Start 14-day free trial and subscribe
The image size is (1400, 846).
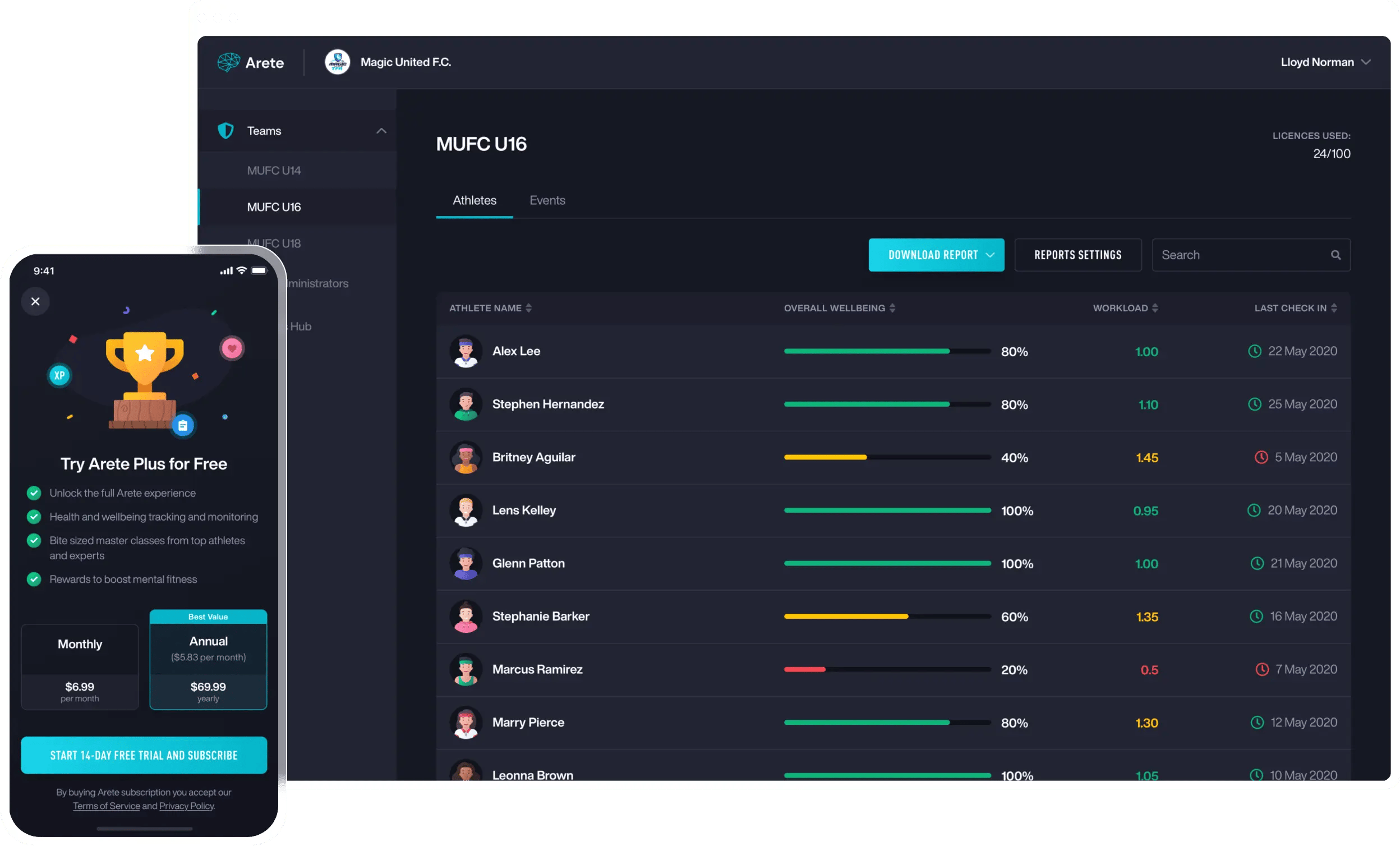click(144, 755)
